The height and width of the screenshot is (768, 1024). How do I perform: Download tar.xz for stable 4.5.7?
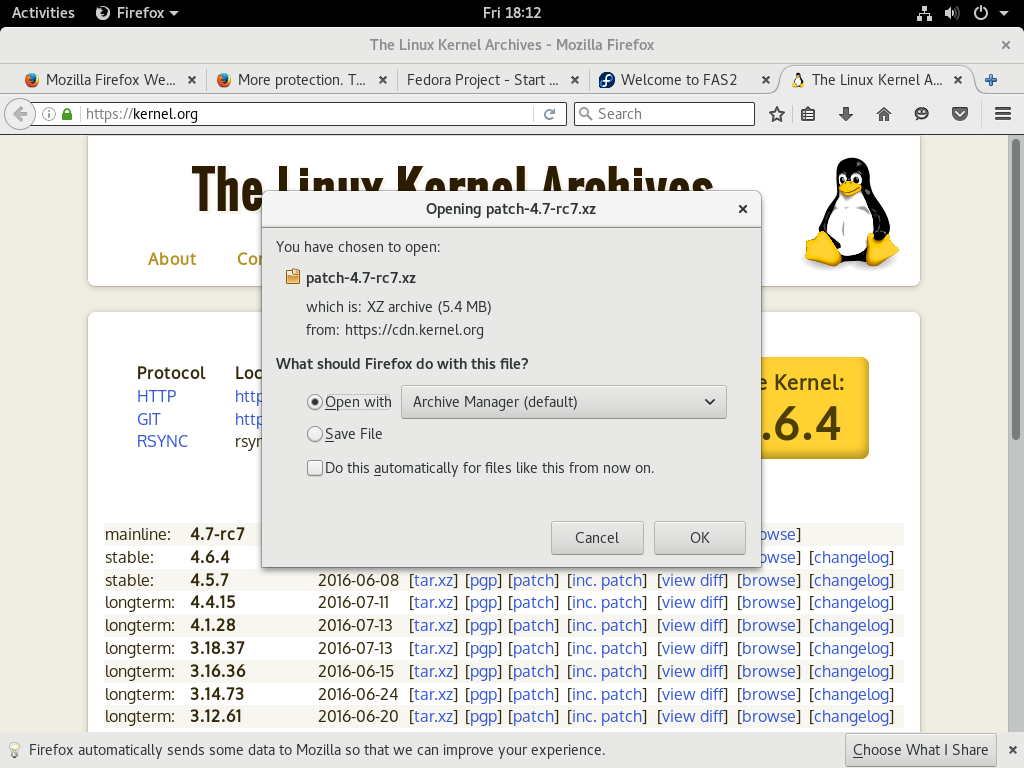(434, 581)
